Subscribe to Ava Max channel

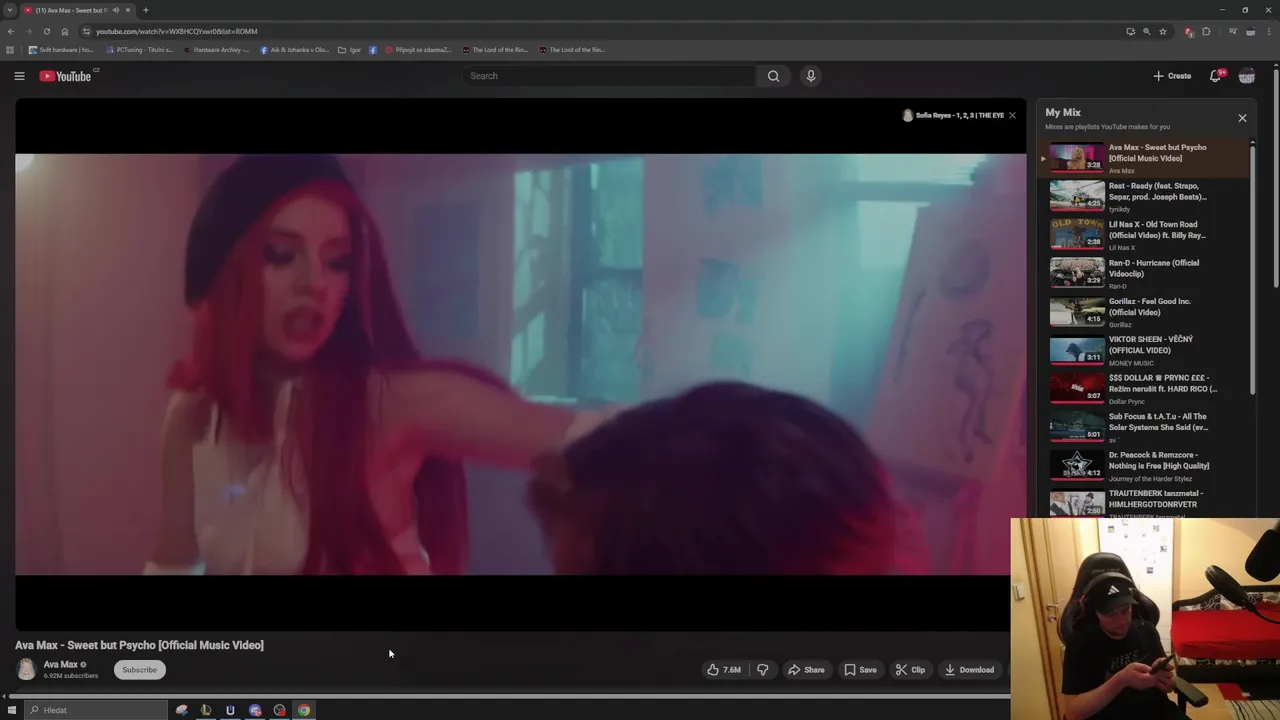click(139, 670)
